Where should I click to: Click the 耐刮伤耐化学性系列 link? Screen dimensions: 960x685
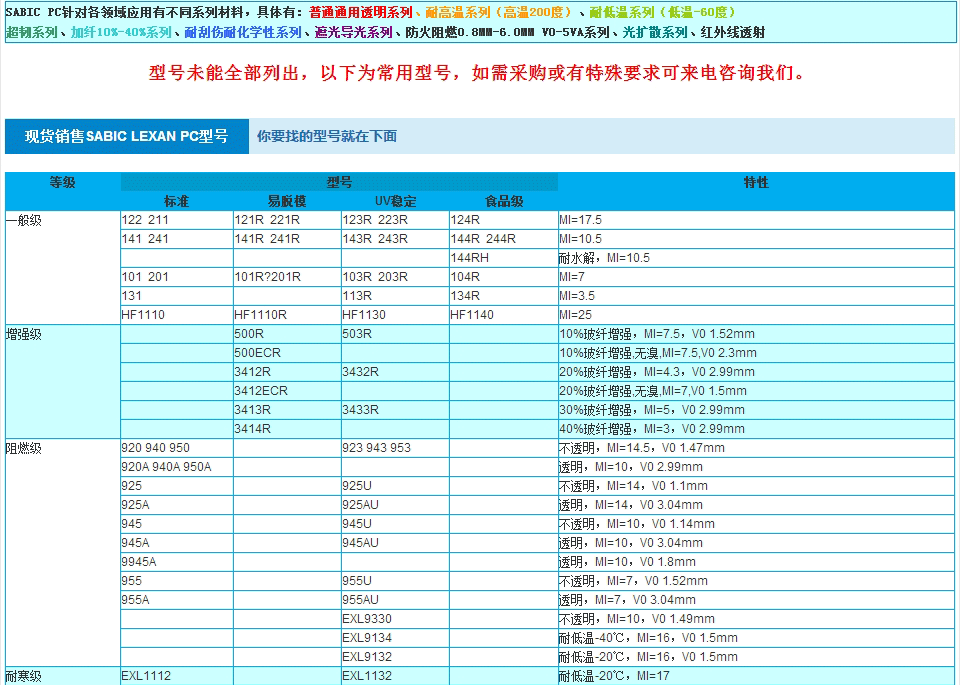coord(243,32)
